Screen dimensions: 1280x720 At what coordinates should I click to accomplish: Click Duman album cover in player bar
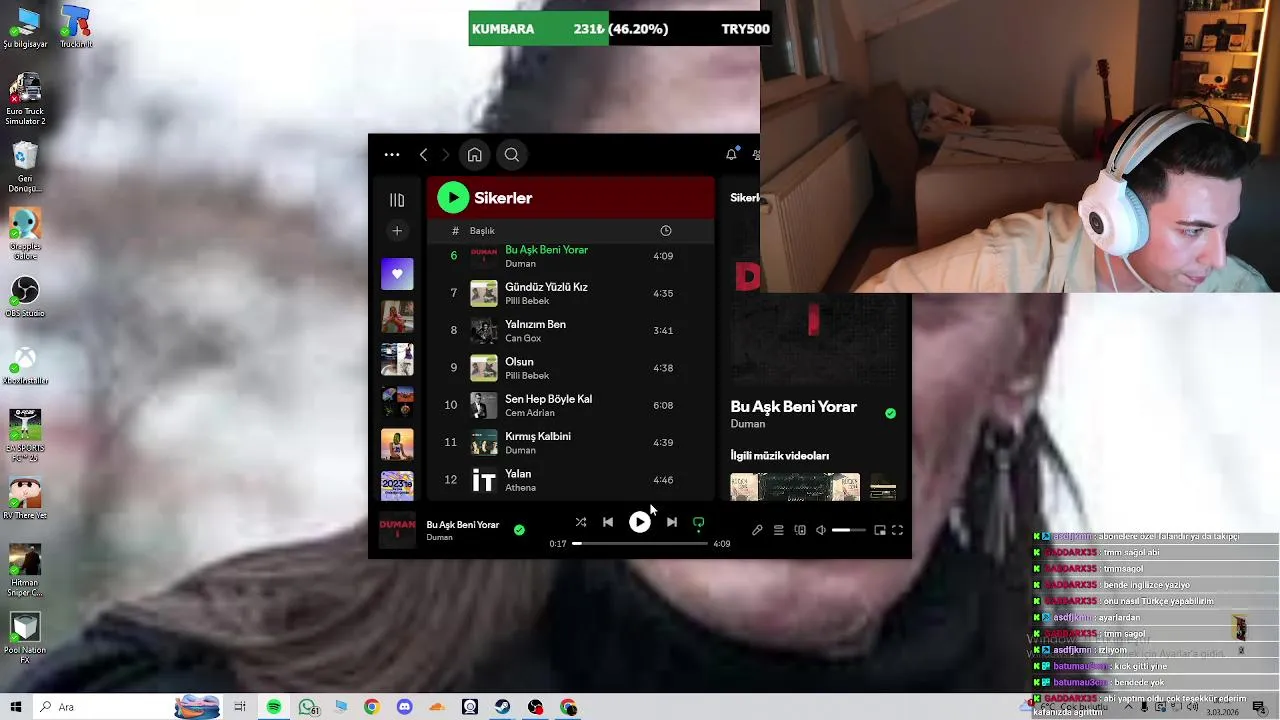click(397, 530)
